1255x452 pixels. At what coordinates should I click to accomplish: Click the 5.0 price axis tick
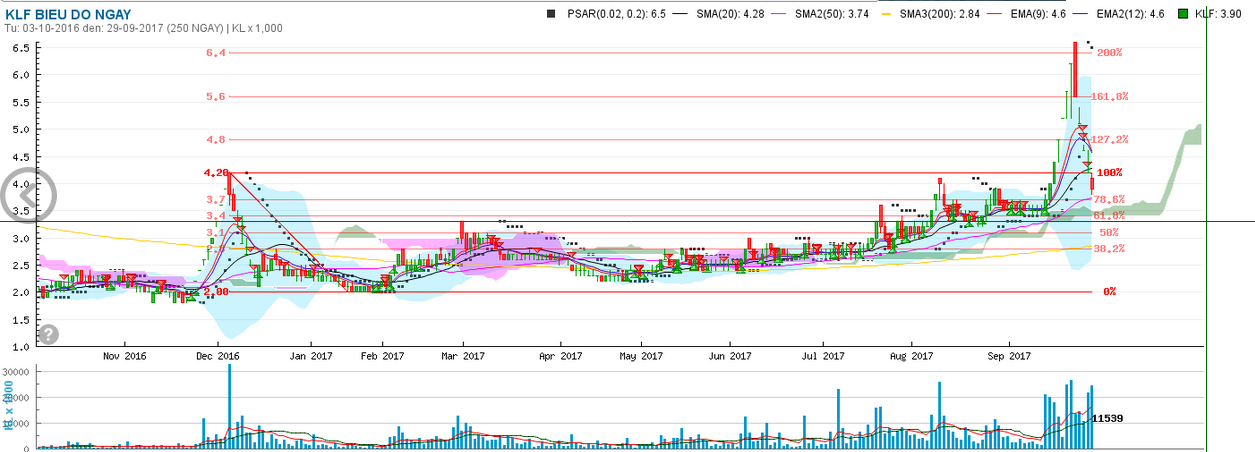click(22, 129)
